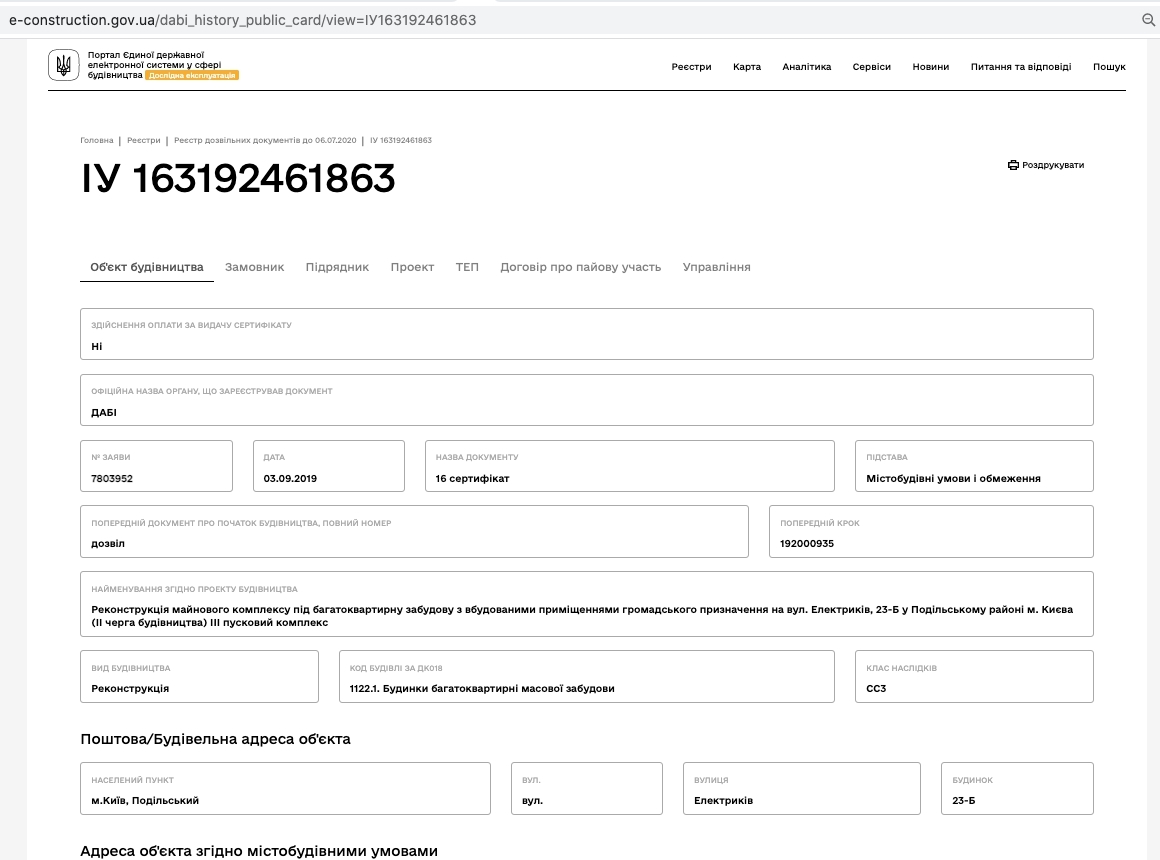The image size is (1160, 860).
Task: Click the Поштова/Будівельна адреса об'єкта heading
Action: pyautogui.click(x=215, y=739)
